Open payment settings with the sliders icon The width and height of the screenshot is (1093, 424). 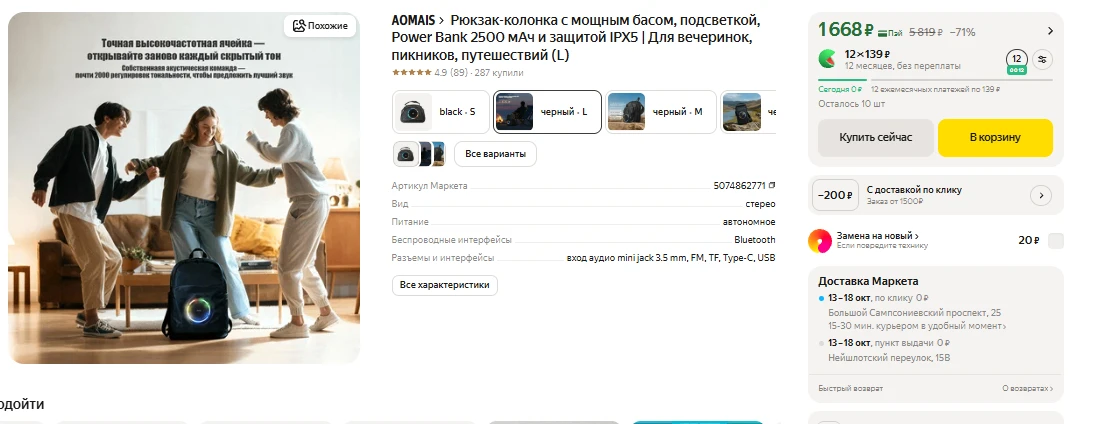[x=1042, y=59]
